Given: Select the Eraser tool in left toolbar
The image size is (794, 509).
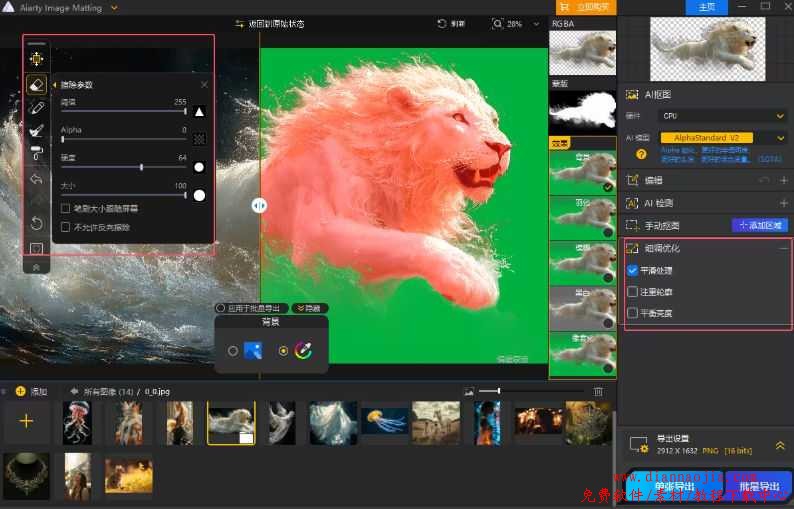Looking at the screenshot, I should (36, 85).
